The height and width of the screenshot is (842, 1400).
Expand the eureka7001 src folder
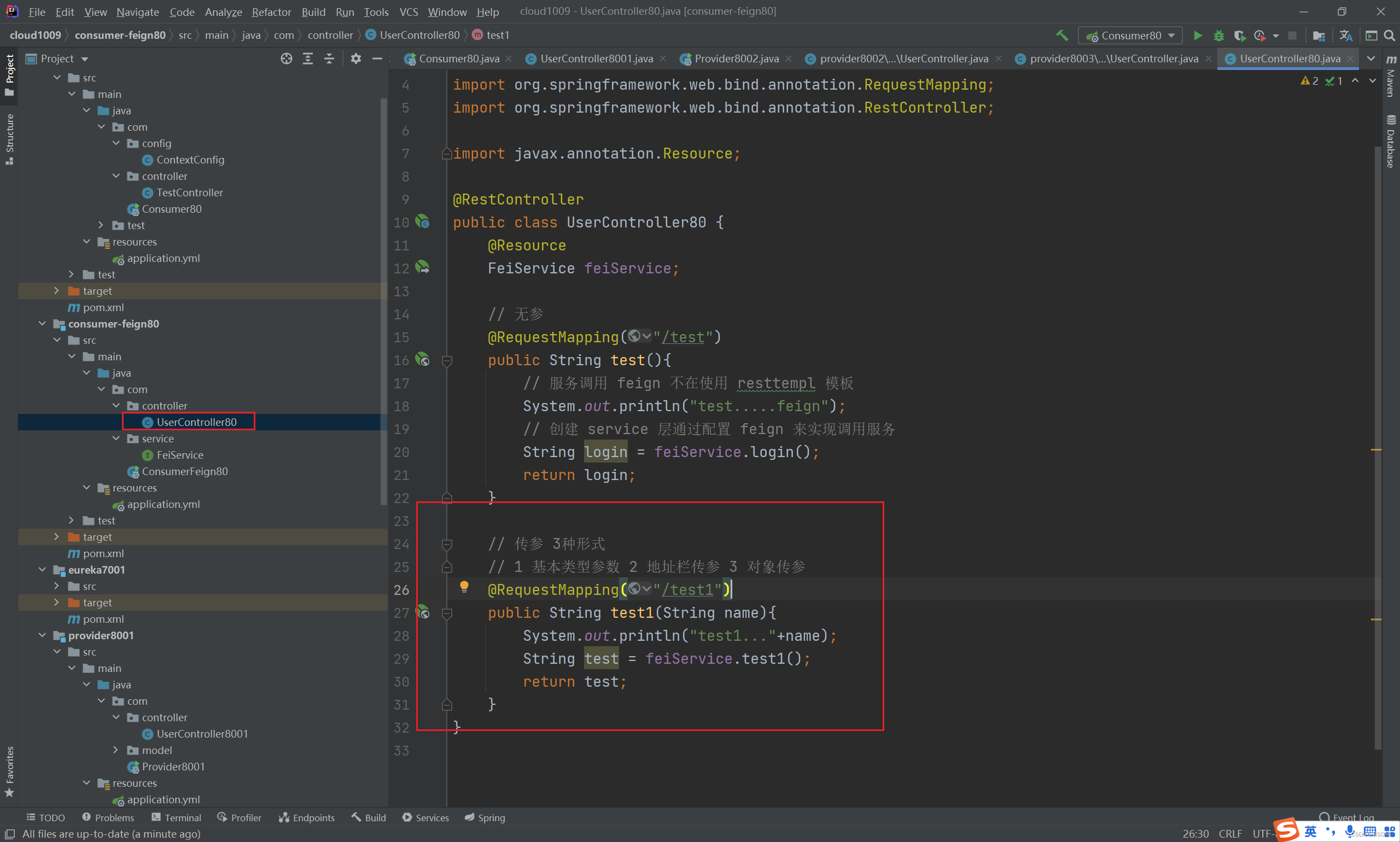(x=55, y=585)
